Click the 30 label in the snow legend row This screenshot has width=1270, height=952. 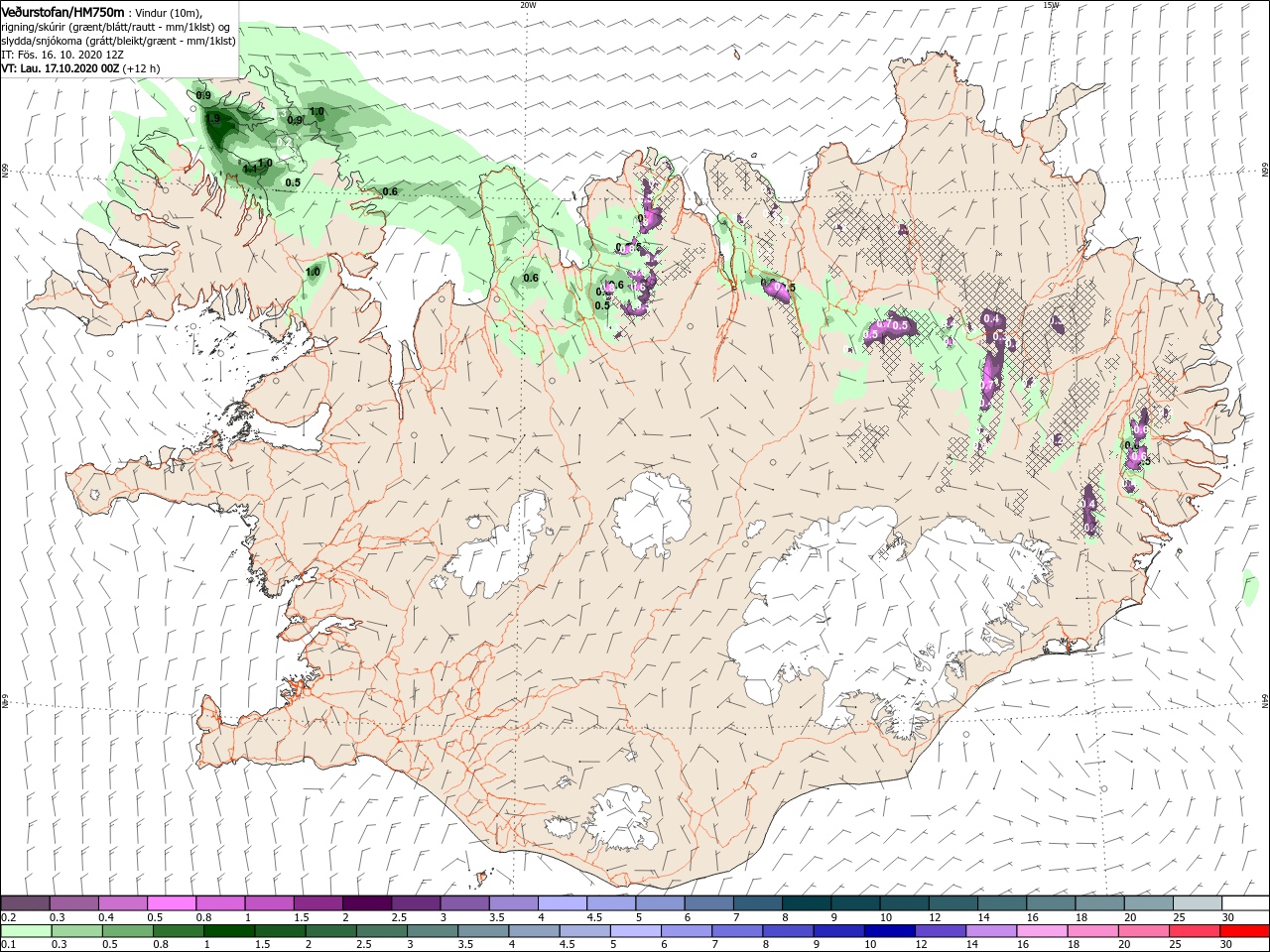coord(1227,918)
